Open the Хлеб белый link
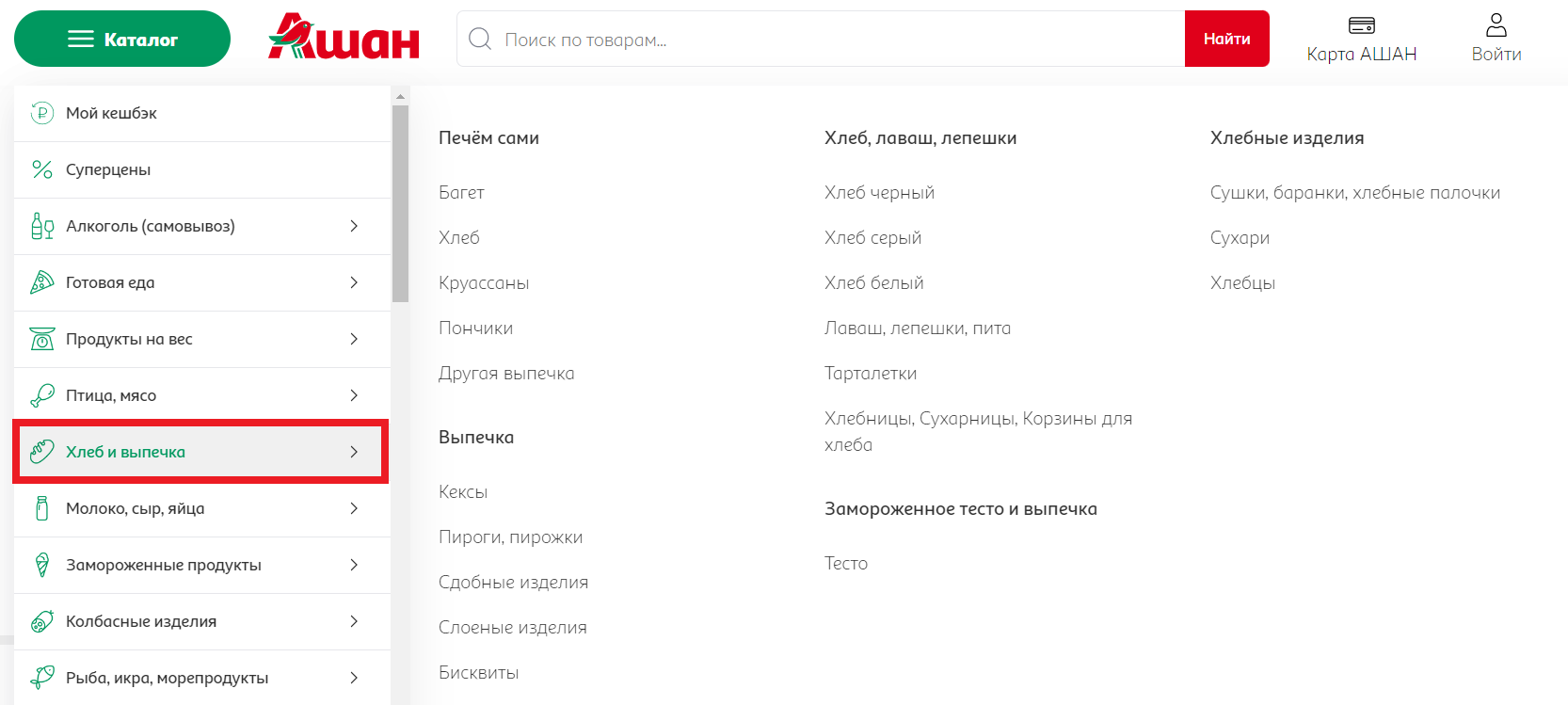 point(873,282)
